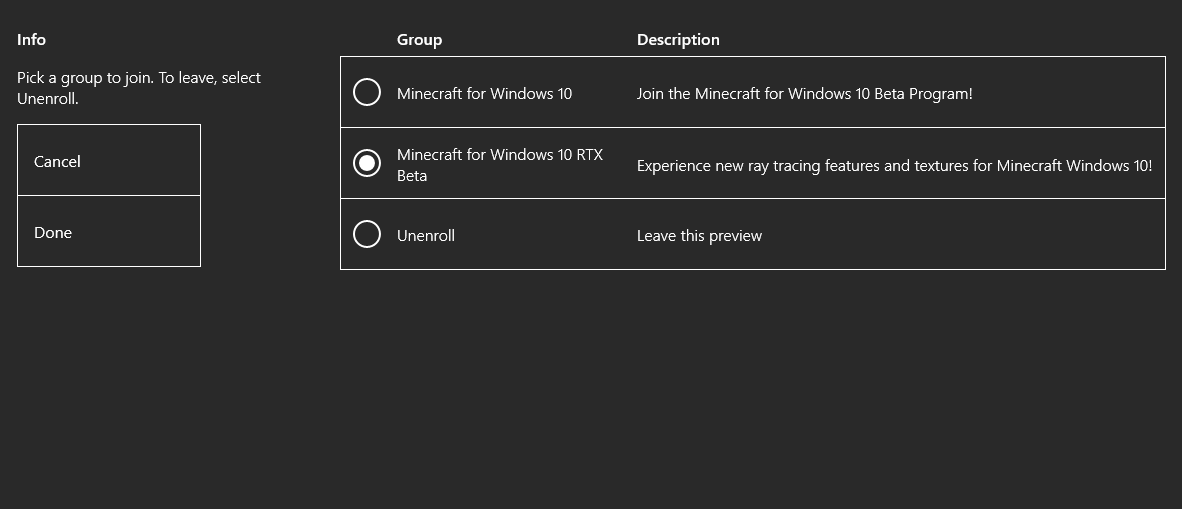Image resolution: width=1182 pixels, height=509 pixels.
Task: Click the word "Unenroll." in the Info instructions
Action: 47,99
